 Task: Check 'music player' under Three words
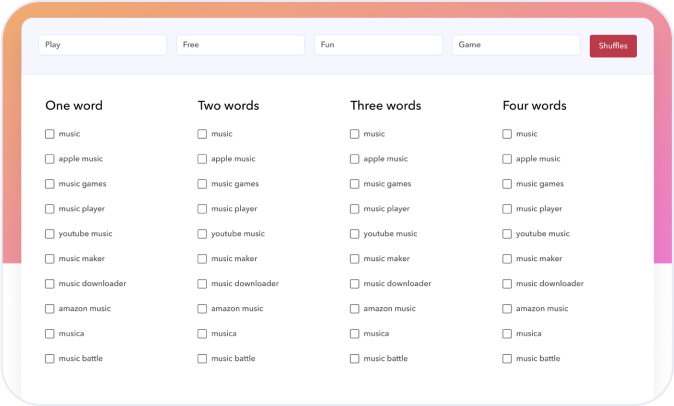coord(355,209)
